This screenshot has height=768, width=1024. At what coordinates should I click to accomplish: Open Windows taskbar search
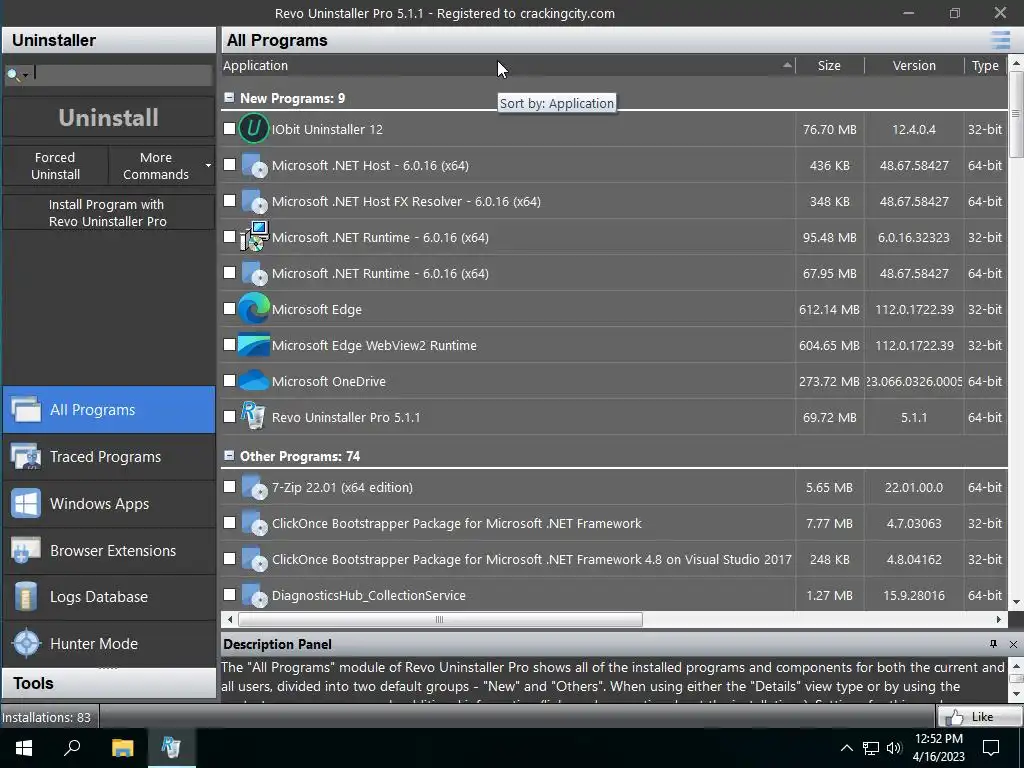72,748
